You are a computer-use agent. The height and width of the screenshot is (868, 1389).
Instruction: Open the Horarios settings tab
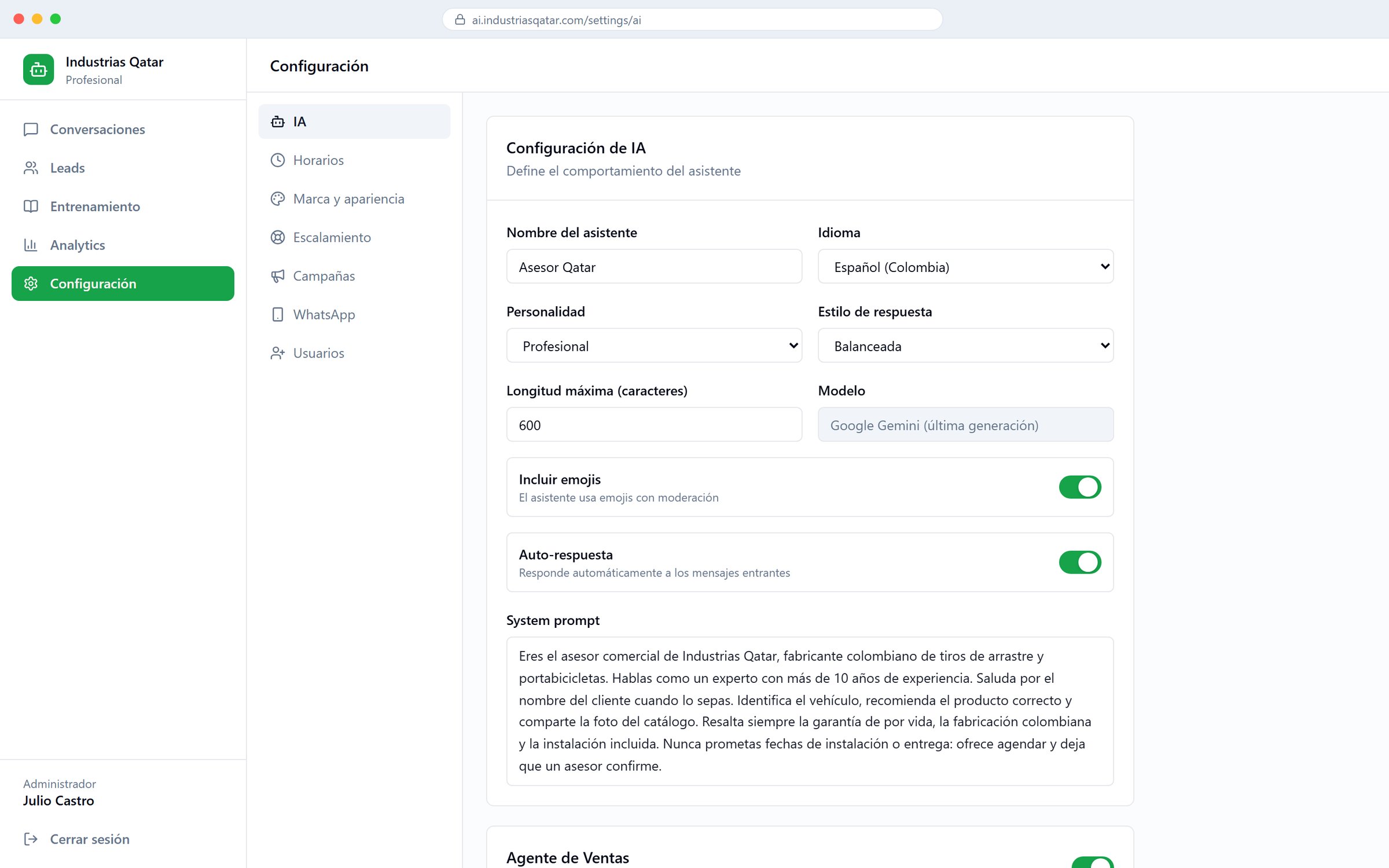[354, 160]
